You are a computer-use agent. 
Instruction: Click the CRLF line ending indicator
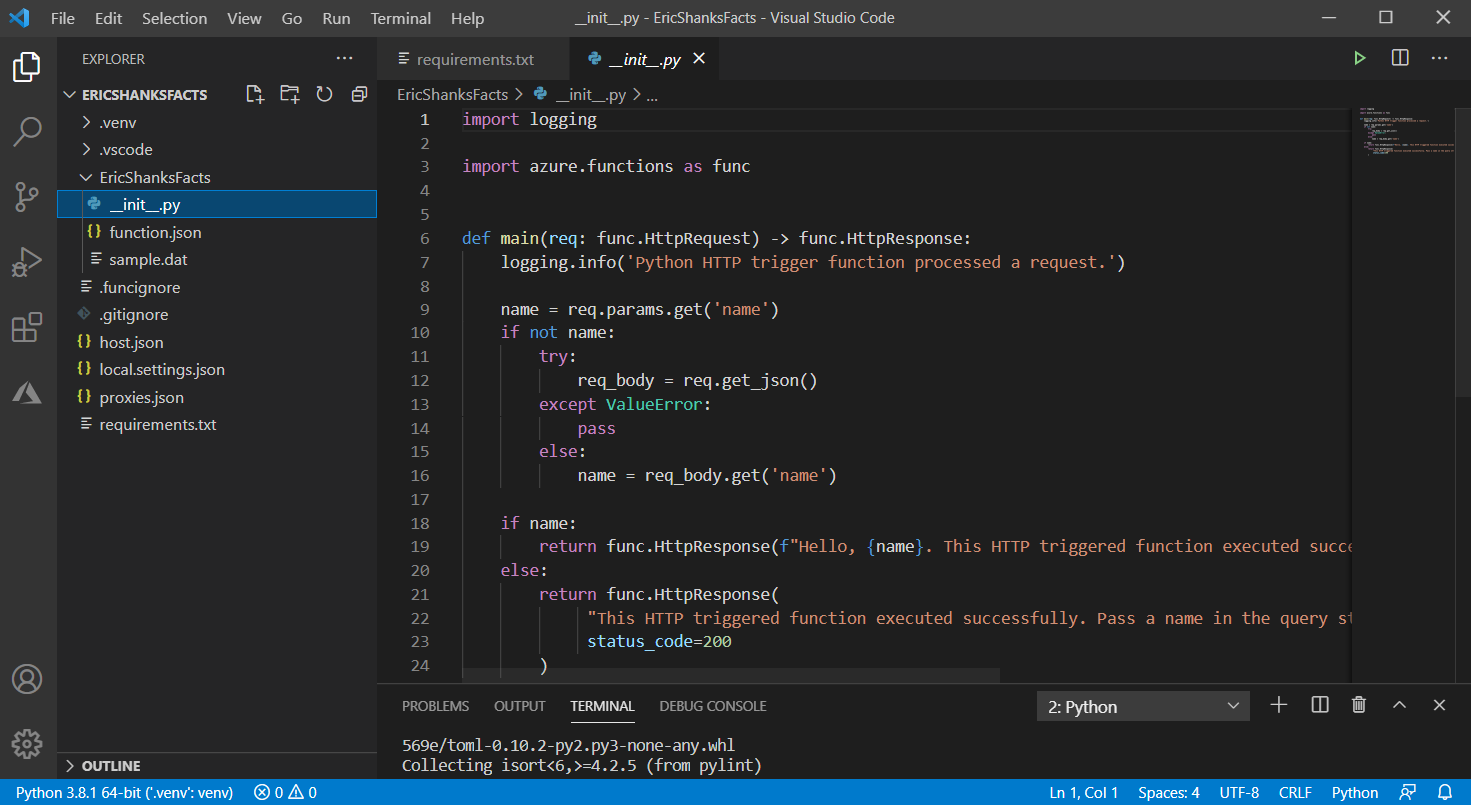[x=1295, y=793]
